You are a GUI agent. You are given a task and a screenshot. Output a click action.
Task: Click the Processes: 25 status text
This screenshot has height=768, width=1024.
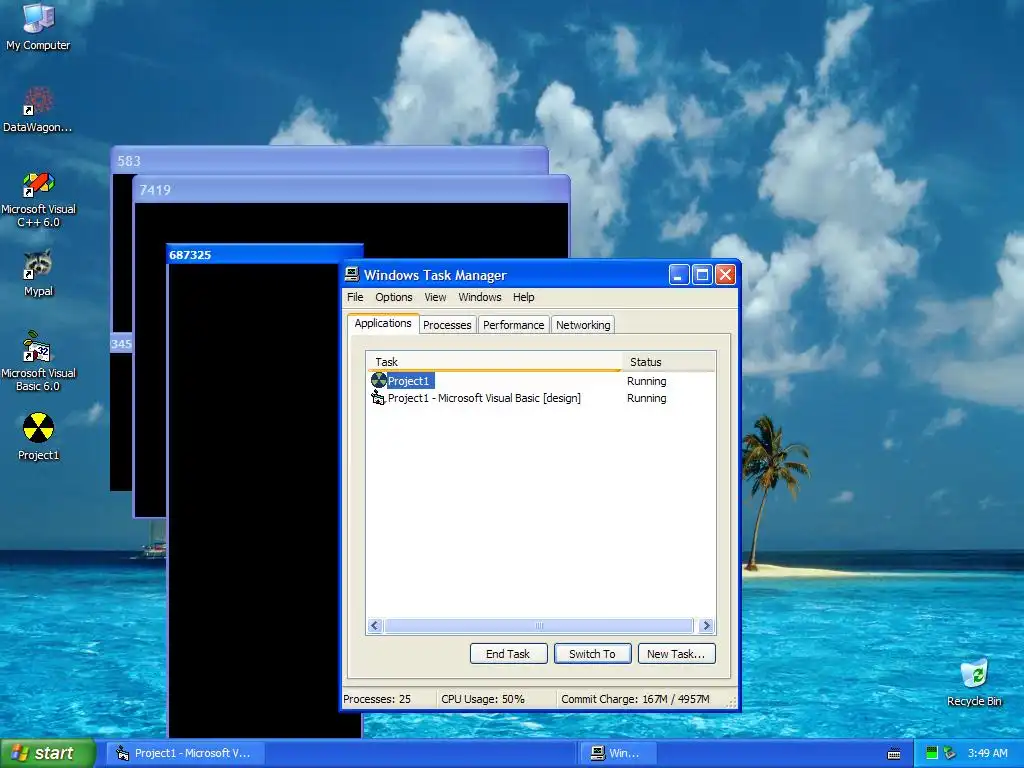(377, 699)
